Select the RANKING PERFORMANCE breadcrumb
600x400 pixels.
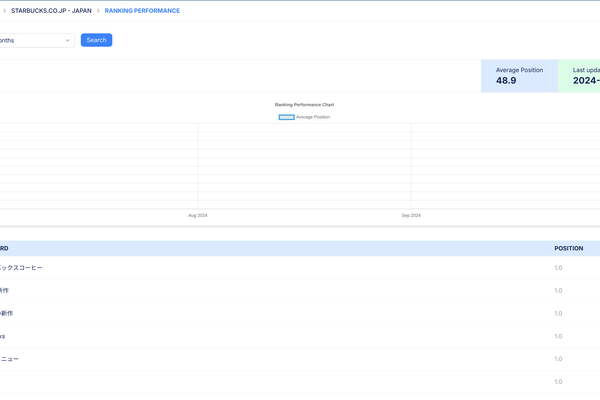coord(142,11)
